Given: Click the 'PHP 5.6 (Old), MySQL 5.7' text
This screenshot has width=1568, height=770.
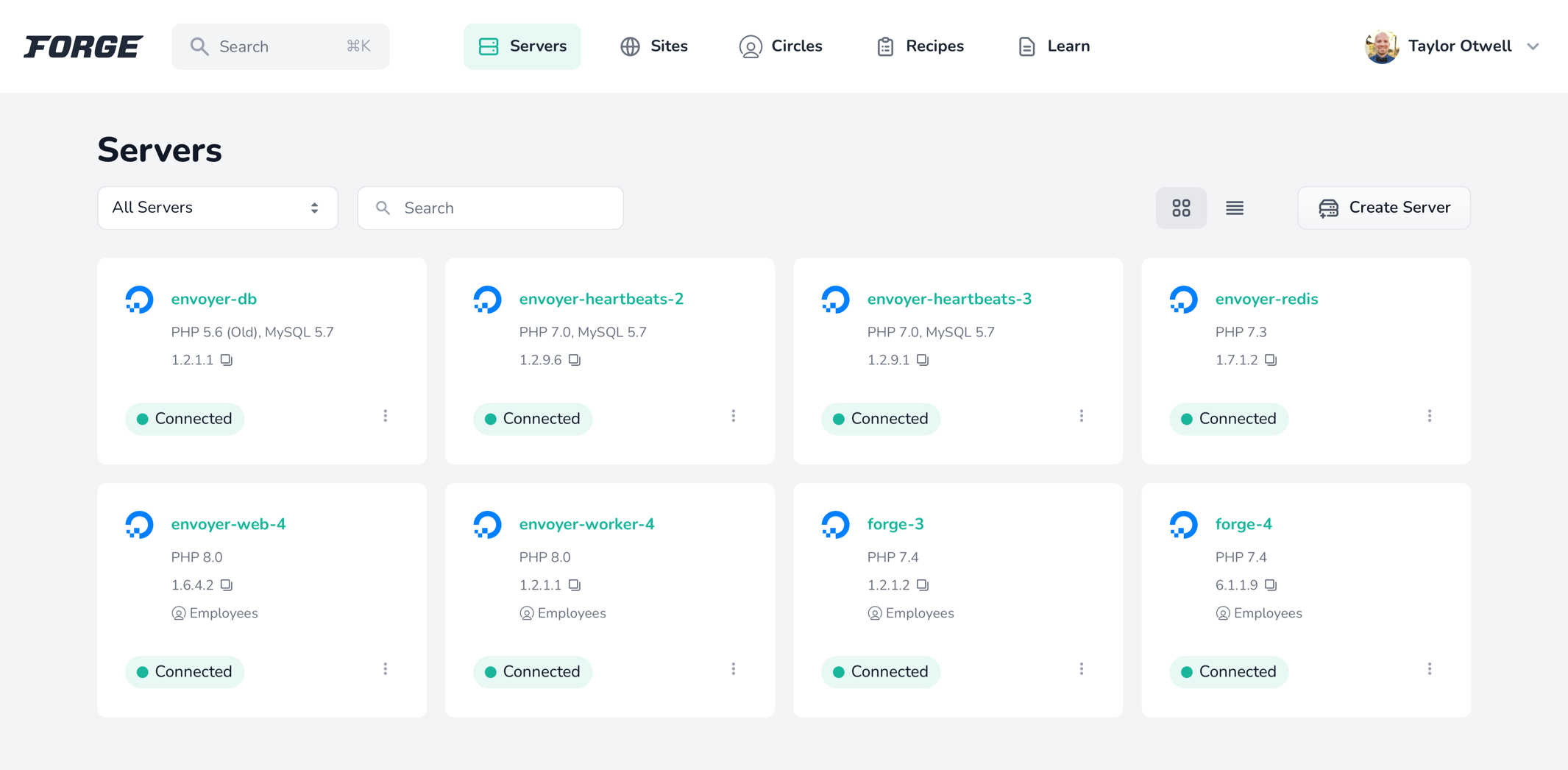Looking at the screenshot, I should [252, 332].
